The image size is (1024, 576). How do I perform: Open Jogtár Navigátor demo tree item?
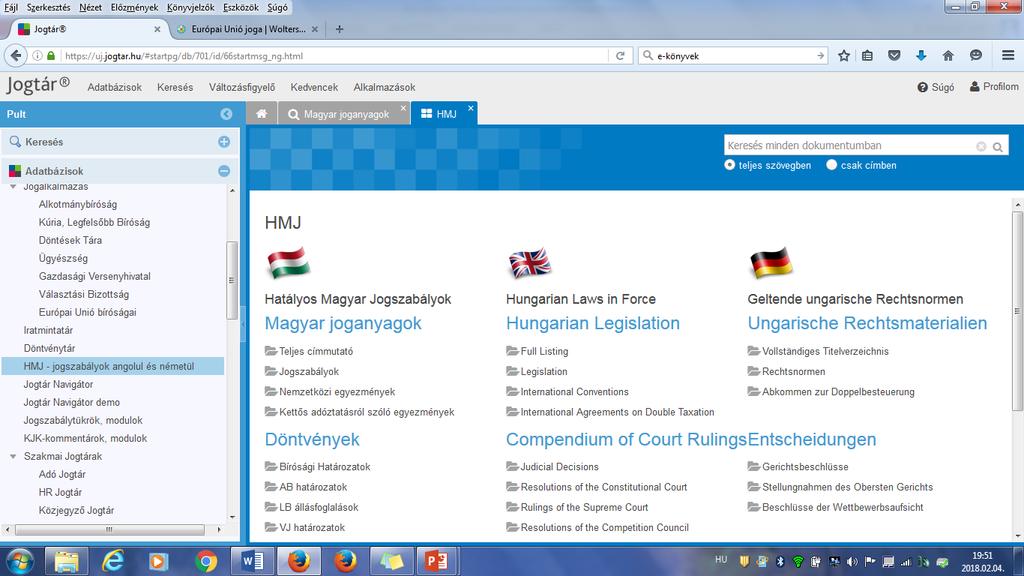pos(72,402)
